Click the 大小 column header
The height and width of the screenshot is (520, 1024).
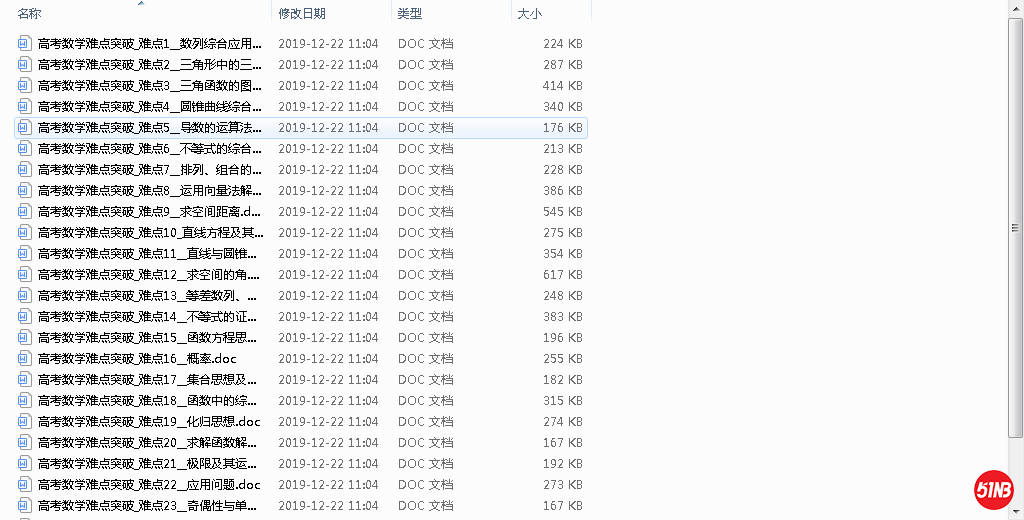coord(530,14)
